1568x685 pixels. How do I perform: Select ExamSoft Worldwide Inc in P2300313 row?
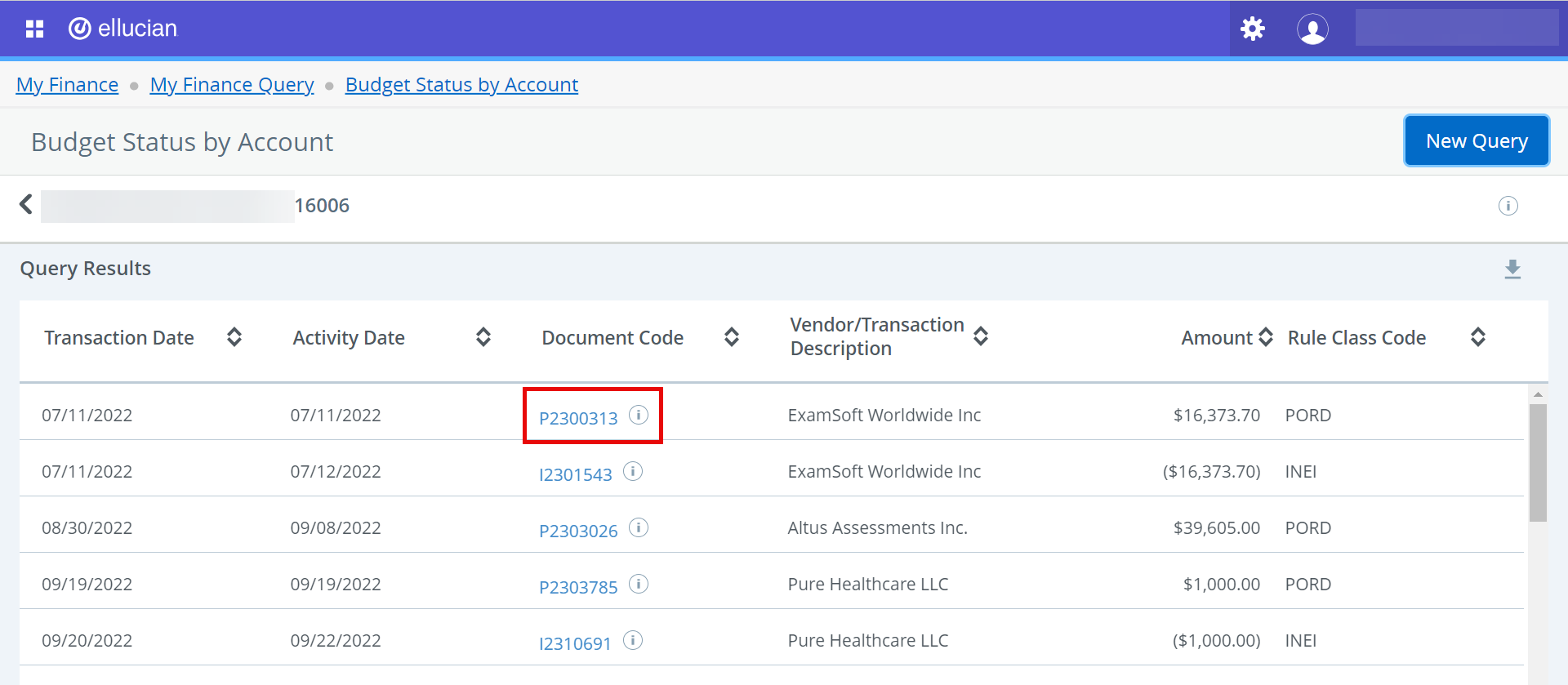tap(884, 416)
